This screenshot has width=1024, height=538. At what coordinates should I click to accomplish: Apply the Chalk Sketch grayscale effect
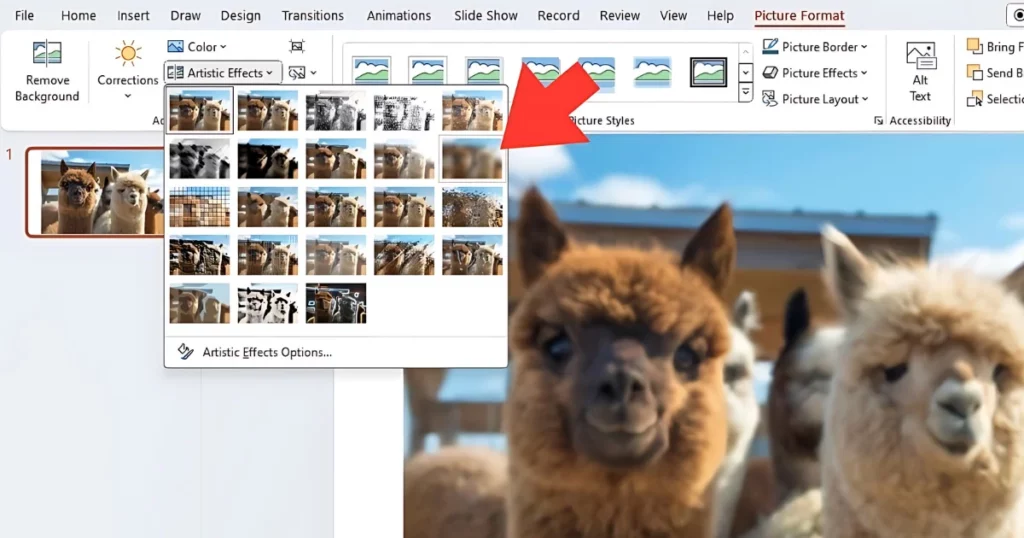[200, 159]
